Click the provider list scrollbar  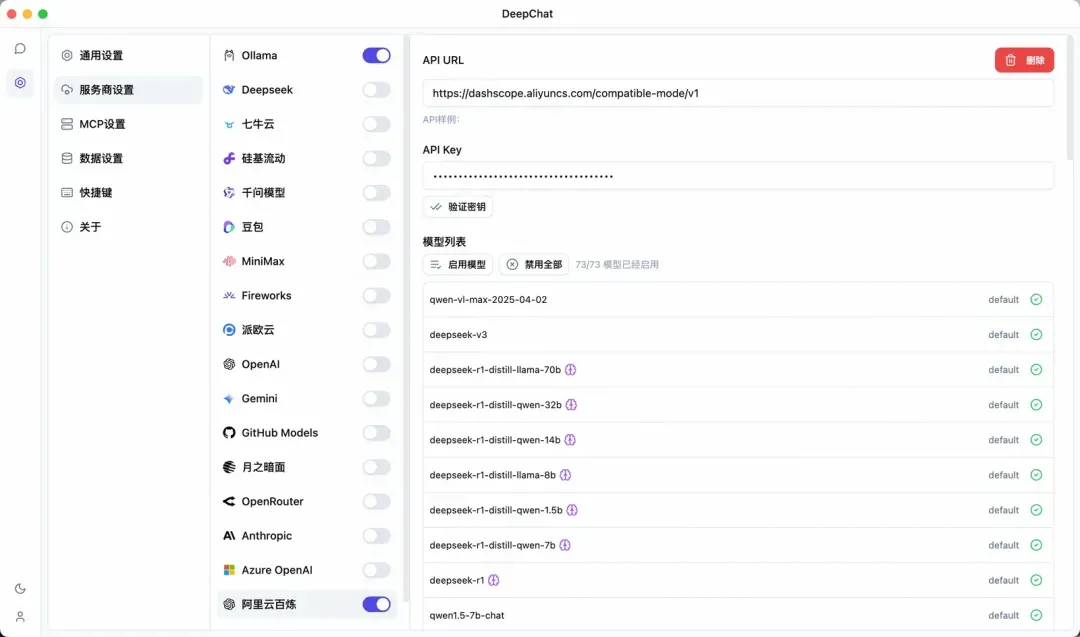[x=406, y=318]
